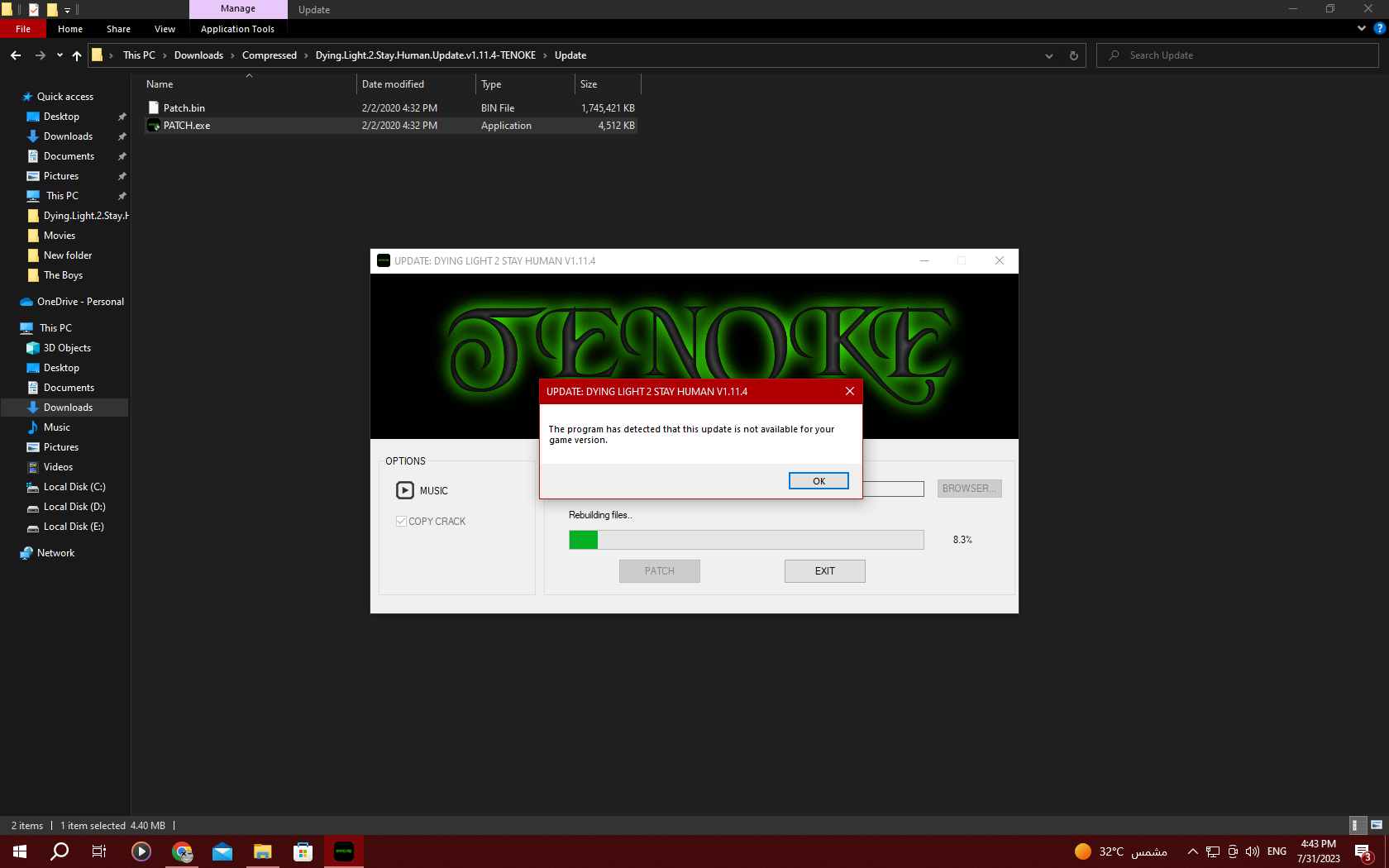This screenshot has height=868, width=1389.
Task: Click the refresh icon in address bar
Action: click(x=1073, y=55)
